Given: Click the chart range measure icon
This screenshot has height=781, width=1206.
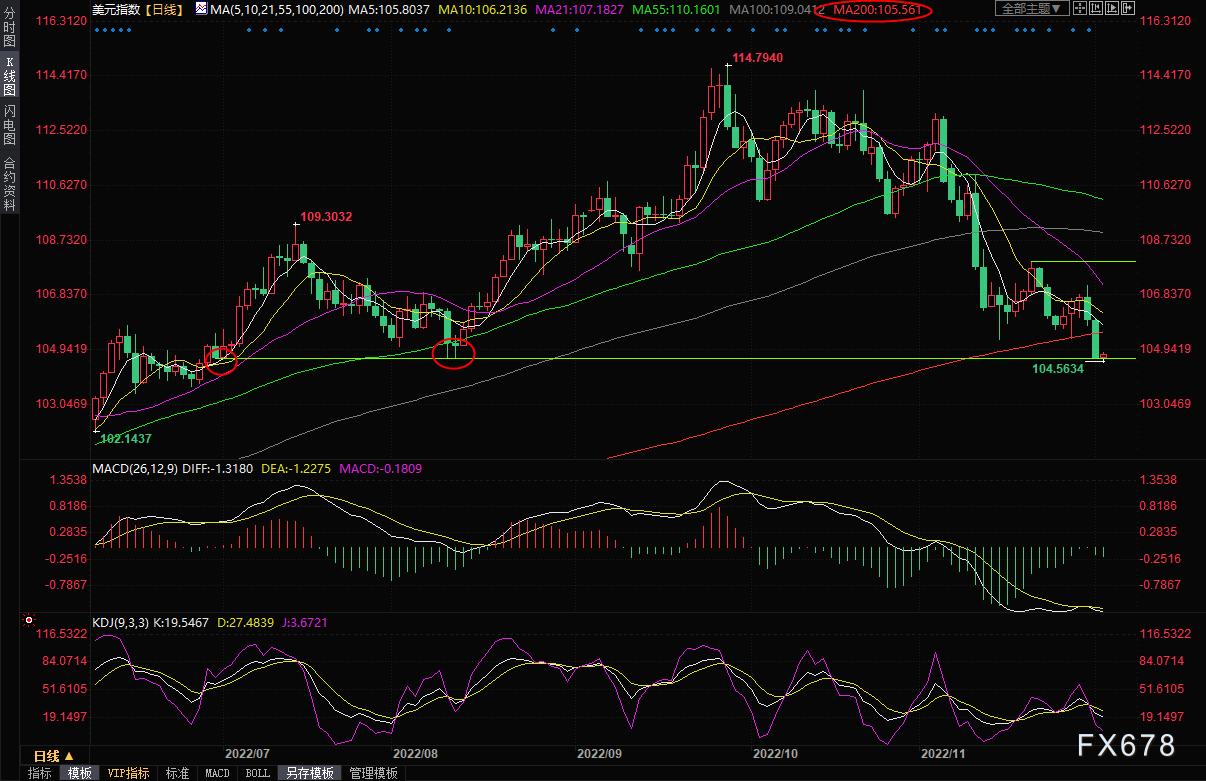Looking at the screenshot, I should pos(1096,8).
